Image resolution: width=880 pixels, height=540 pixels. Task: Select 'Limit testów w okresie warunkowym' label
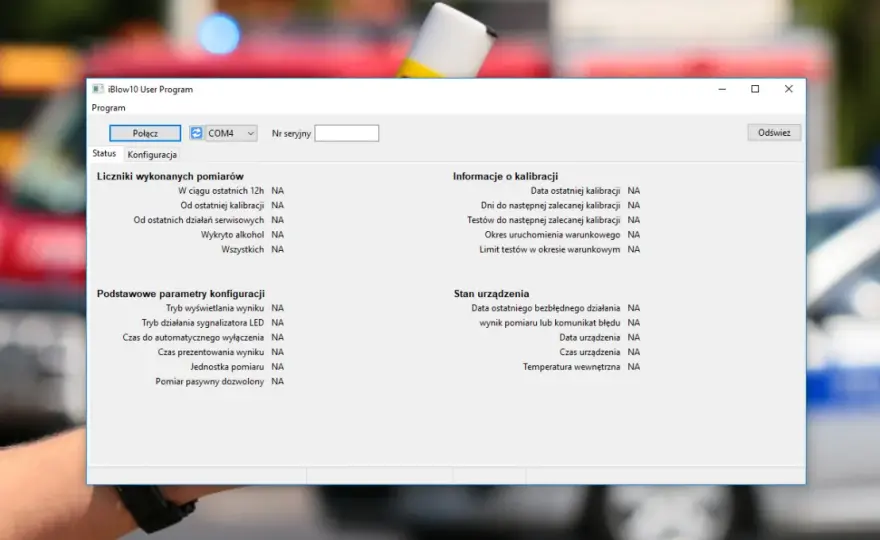pyautogui.click(x=550, y=249)
